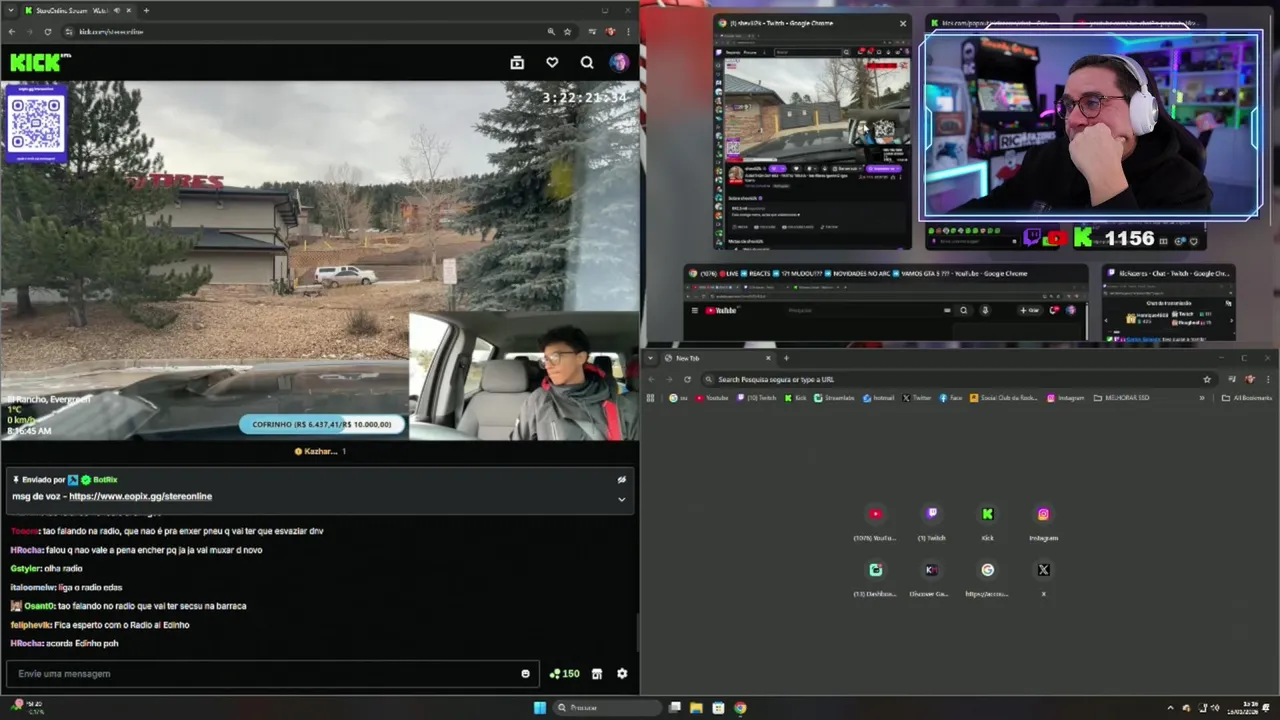
Task: Open Chrome menu in Kick window
Action: click(628, 31)
